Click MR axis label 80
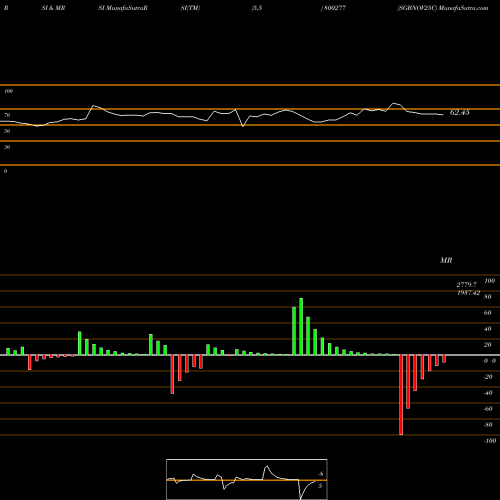Viewport: 500px width, 500px height. 487,297
